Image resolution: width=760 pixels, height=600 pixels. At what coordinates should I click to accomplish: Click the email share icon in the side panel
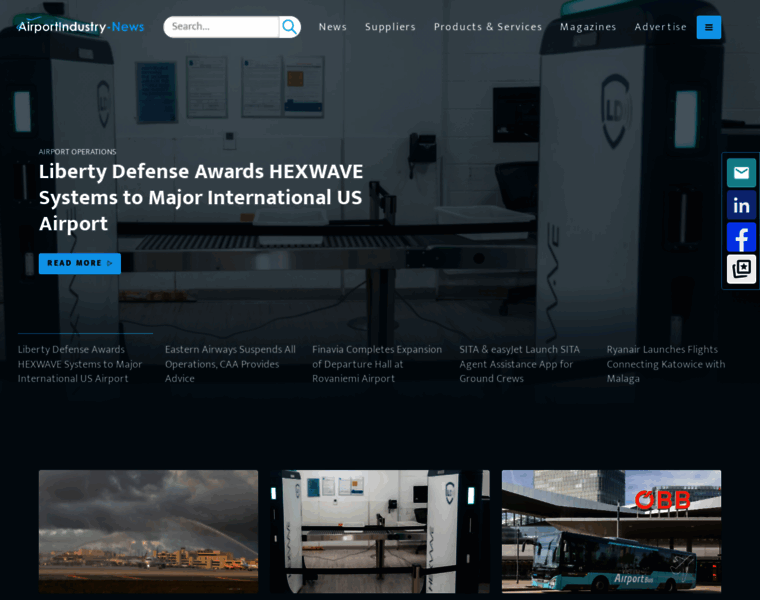pyautogui.click(x=741, y=173)
